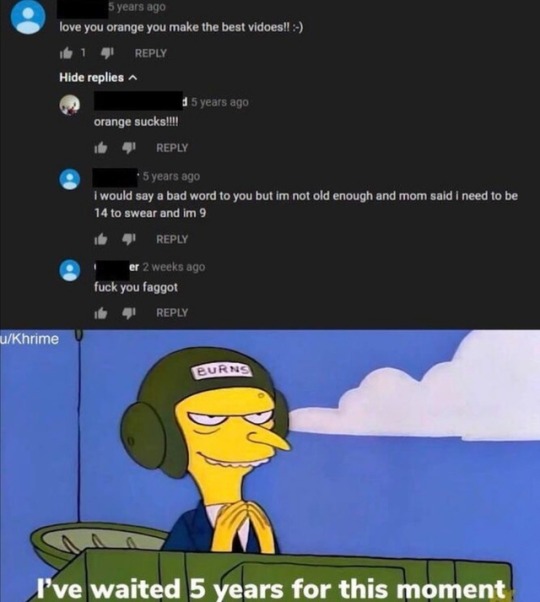Like the 'love you orange' top comment

(66, 53)
